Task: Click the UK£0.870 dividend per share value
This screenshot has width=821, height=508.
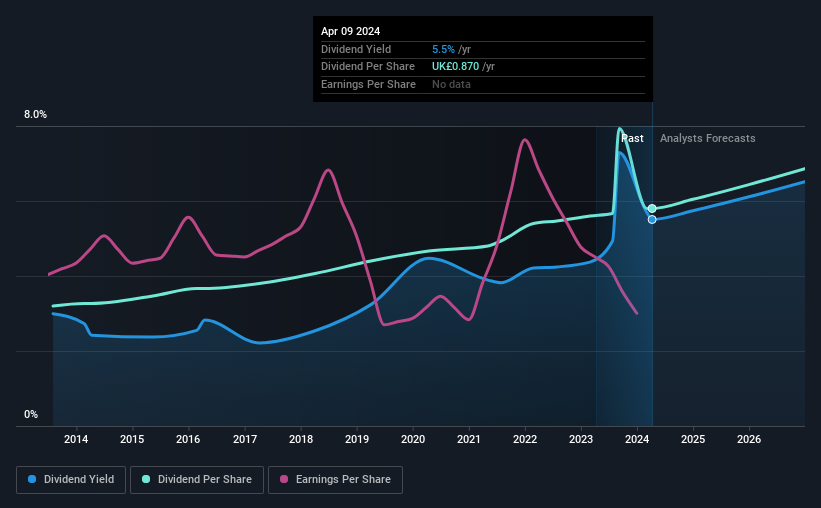Action: [455, 67]
